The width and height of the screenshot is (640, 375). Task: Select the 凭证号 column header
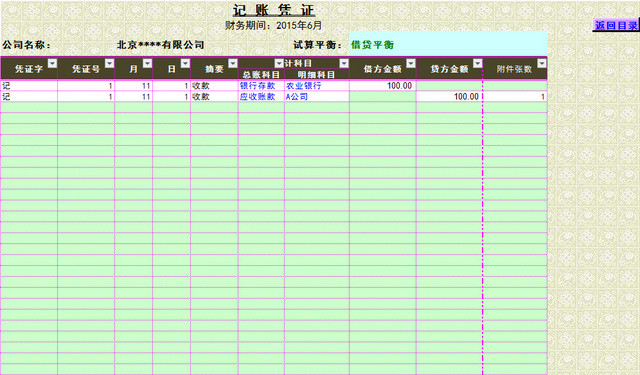pos(86,69)
